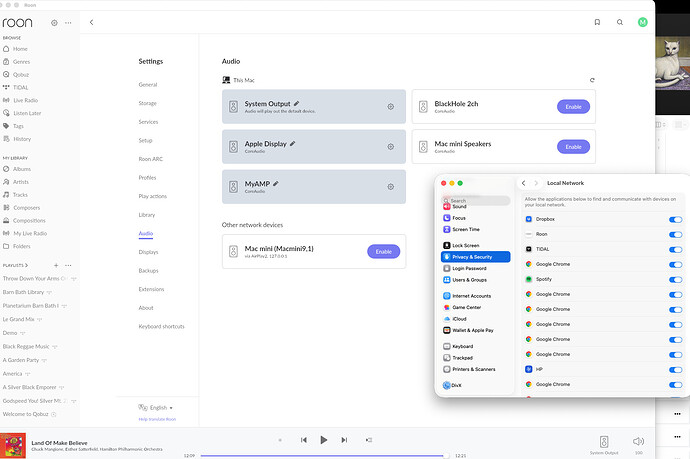The image size is (690, 459).
Task: Enable the BlackHole 2ch audio device
Action: click(x=572, y=106)
